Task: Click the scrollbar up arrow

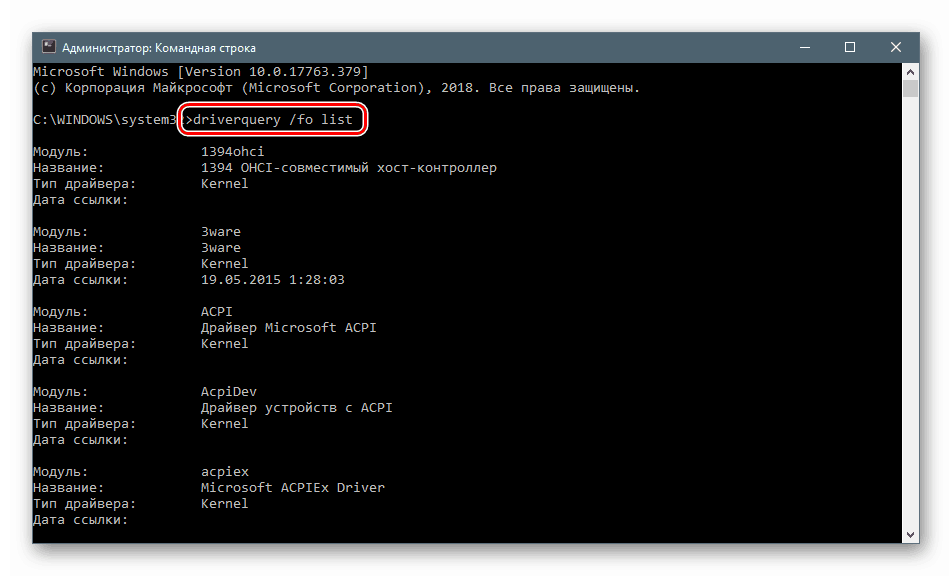Action: click(910, 72)
